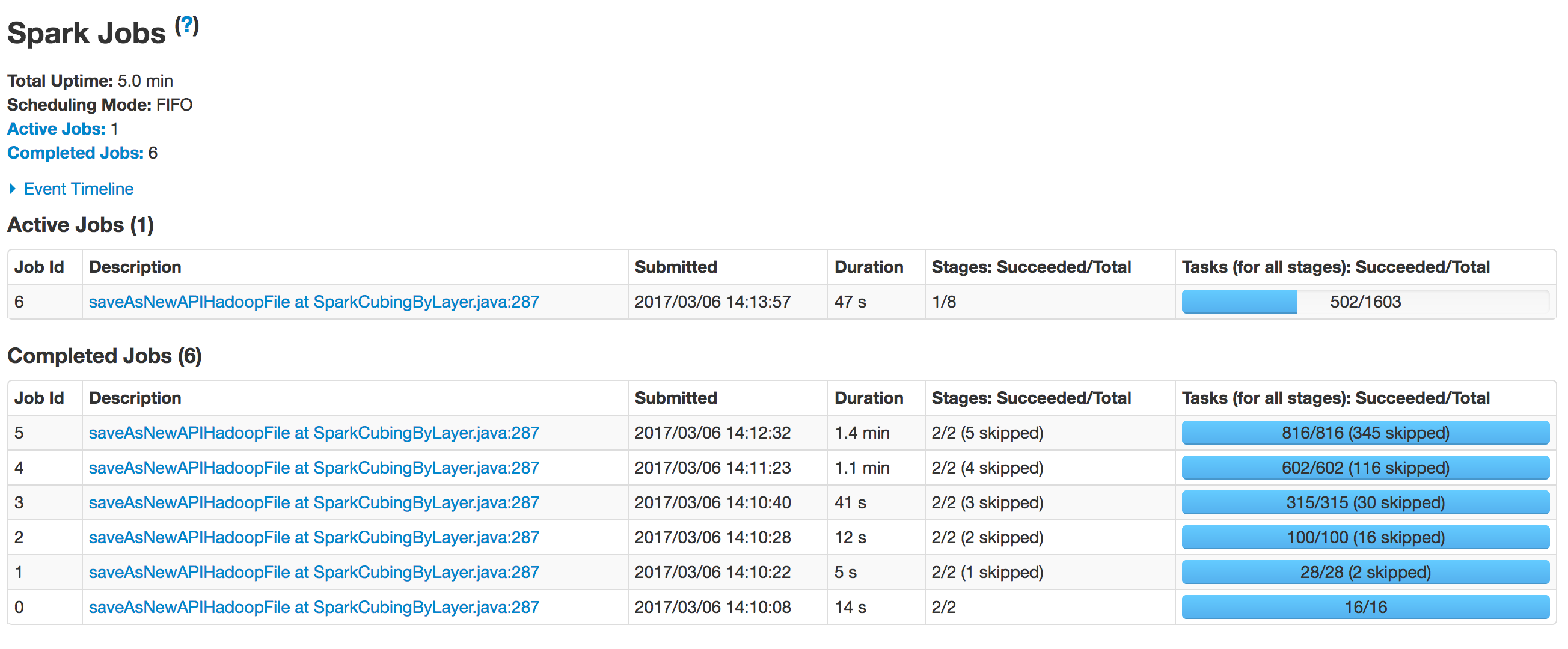Sort Completed Jobs by Submitted column header
This screenshot has width=1568, height=649.
(676, 398)
